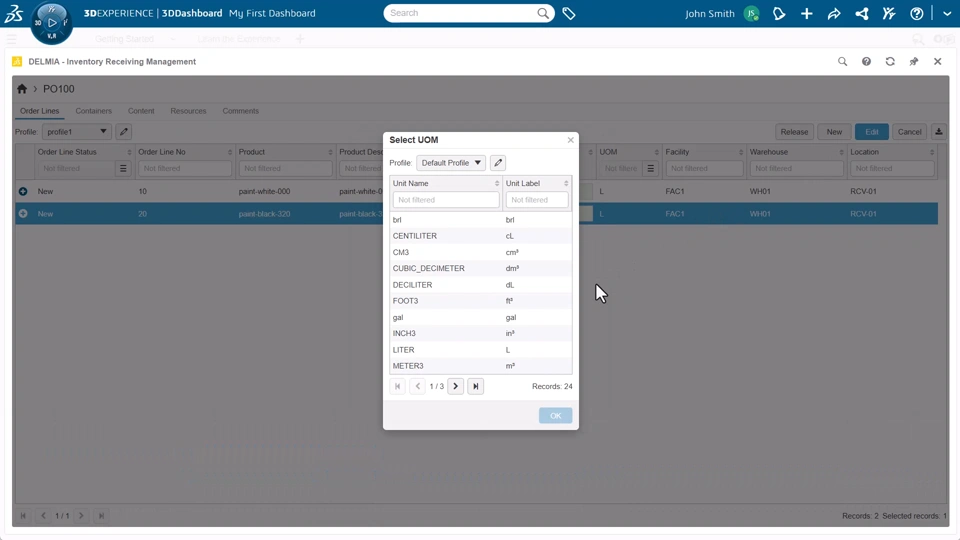Image resolution: width=960 pixels, height=540 pixels.
Task: Edit Default Profile in Select UOM dialog
Action: [x=498, y=163]
